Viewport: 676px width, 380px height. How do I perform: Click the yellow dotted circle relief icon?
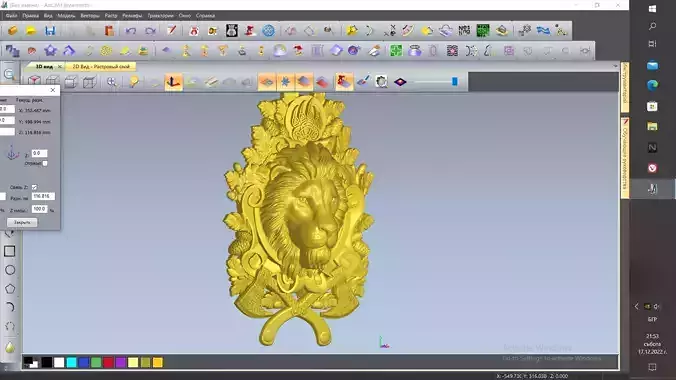[x=106, y=51]
